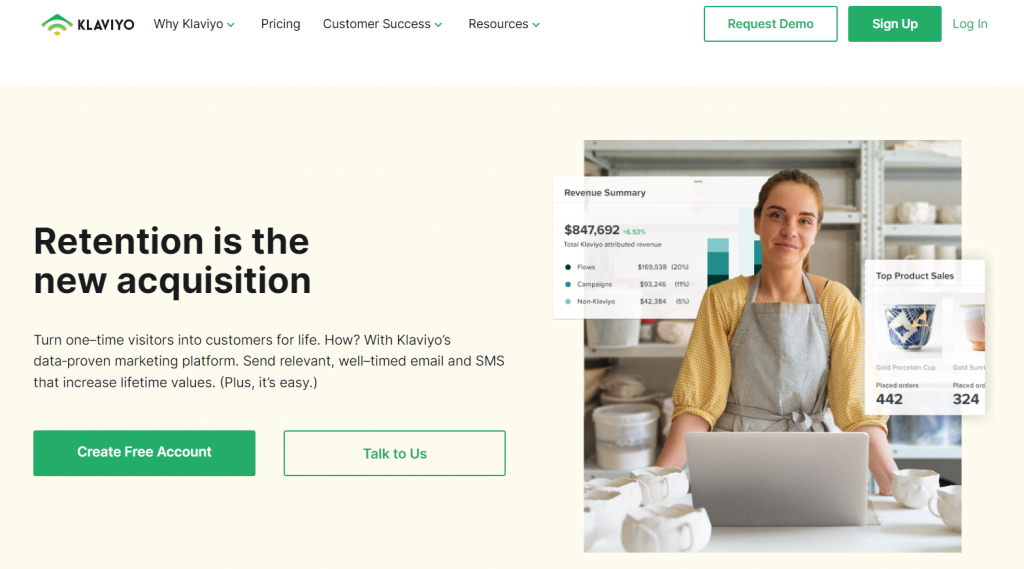
Task: Expand the Why Klaviyo dropdown chevron
Action: click(x=231, y=25)
